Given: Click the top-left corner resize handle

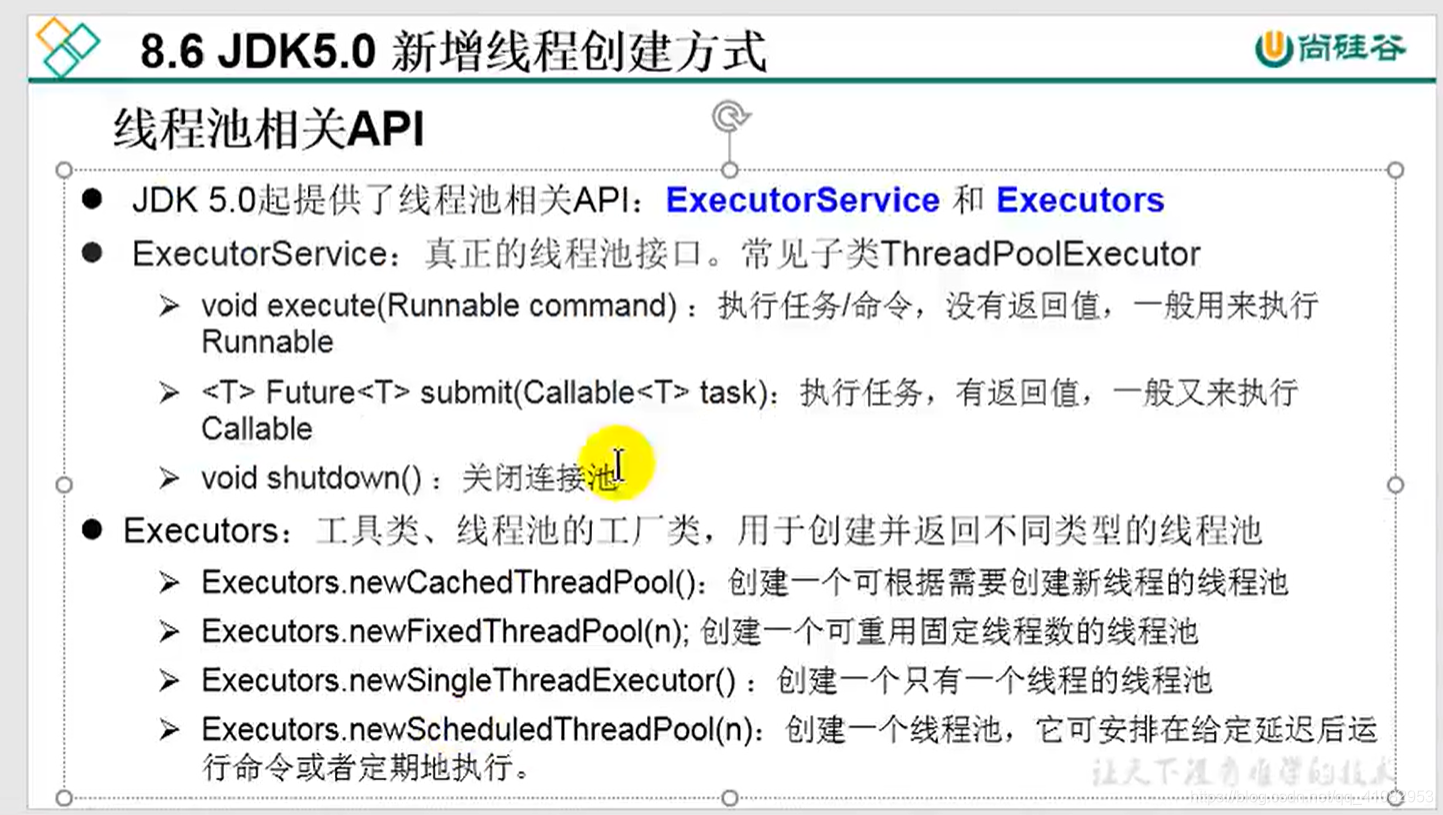Looking at the screenshot, I should [65, 170].
